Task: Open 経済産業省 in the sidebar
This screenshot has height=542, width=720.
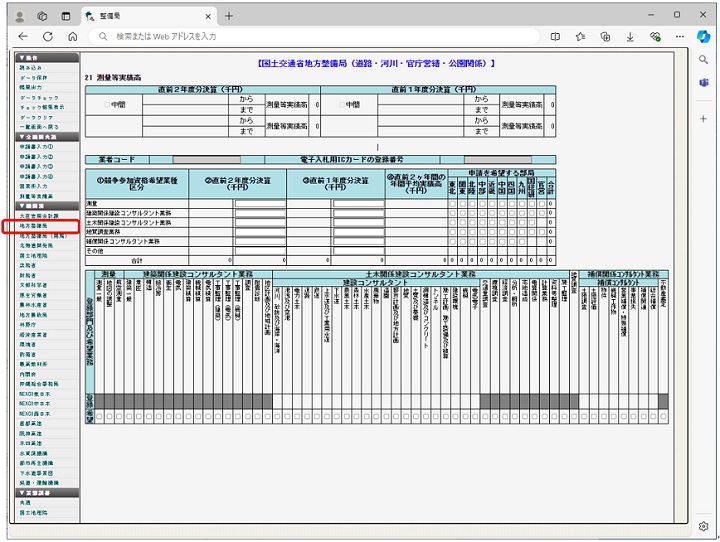Action: [x=33, y=334]
